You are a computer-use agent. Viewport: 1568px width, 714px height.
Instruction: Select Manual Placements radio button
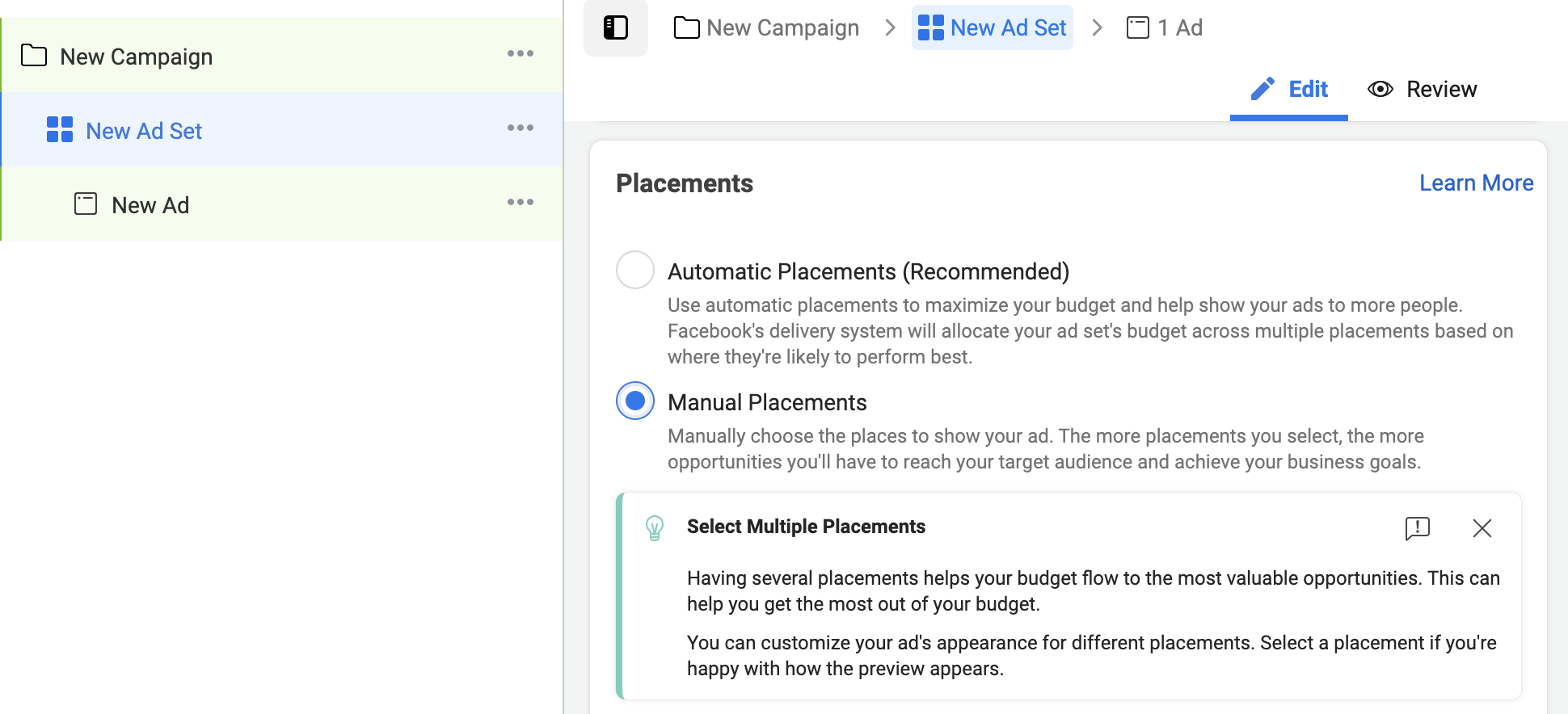(x=635, y=401)
